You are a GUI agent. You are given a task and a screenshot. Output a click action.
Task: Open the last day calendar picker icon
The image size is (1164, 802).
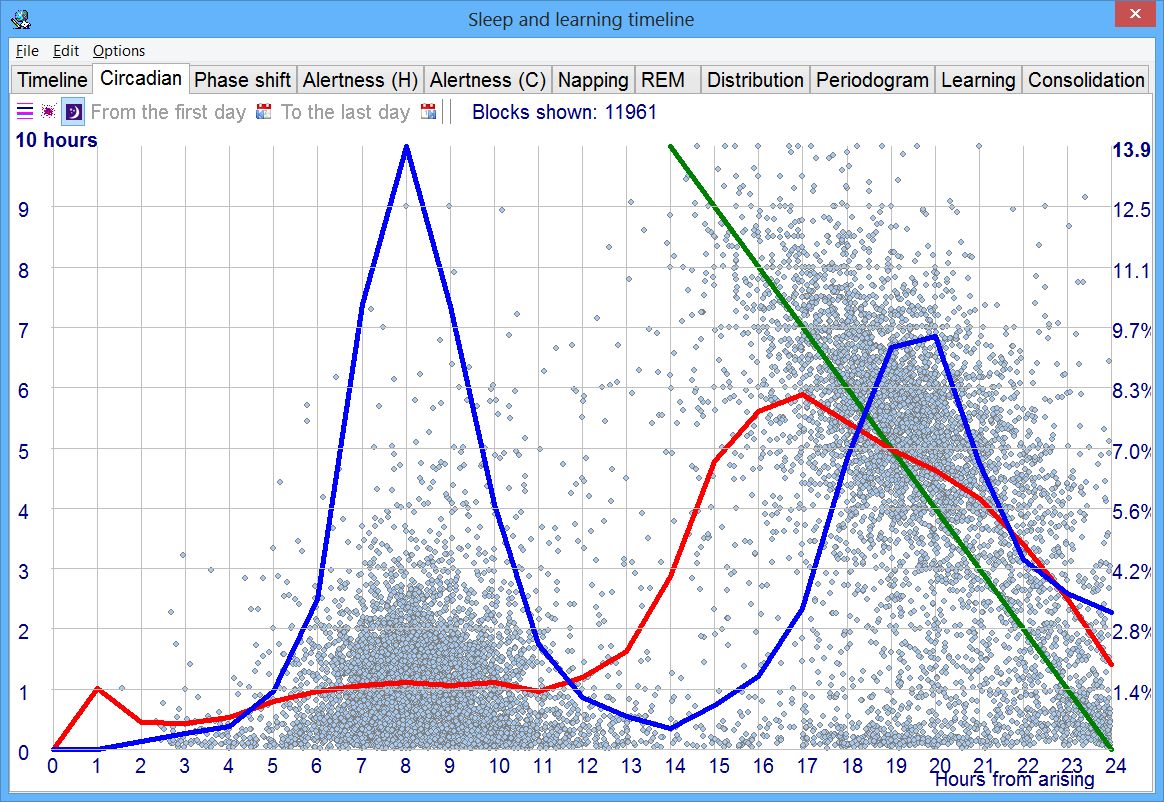(x=429, y=112)
